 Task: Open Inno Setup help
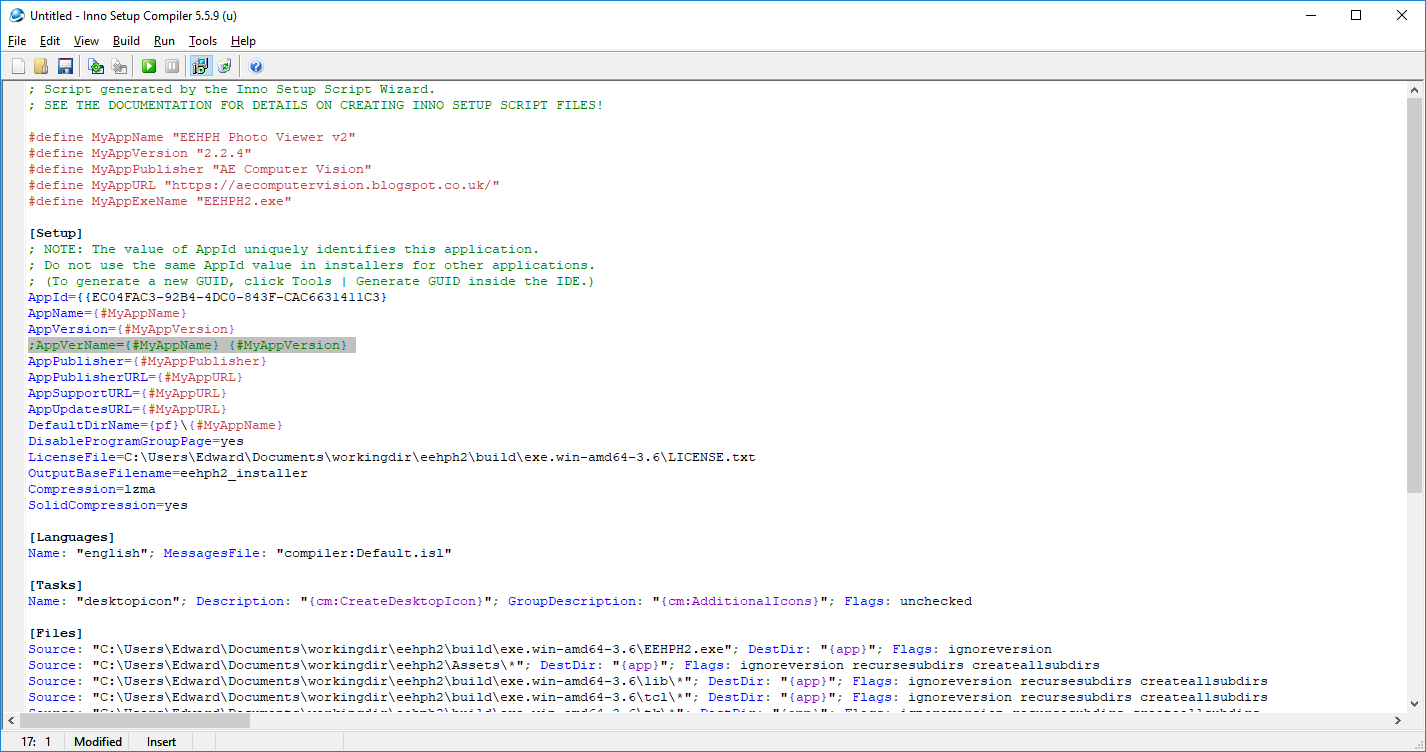[x=256, y=65]
